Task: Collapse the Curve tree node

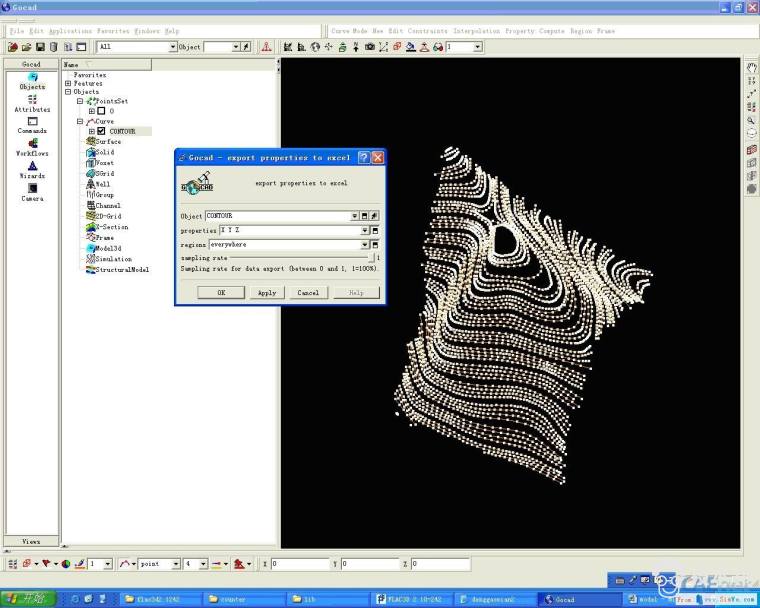Action: pyautogui.click(x=80, y=121)
